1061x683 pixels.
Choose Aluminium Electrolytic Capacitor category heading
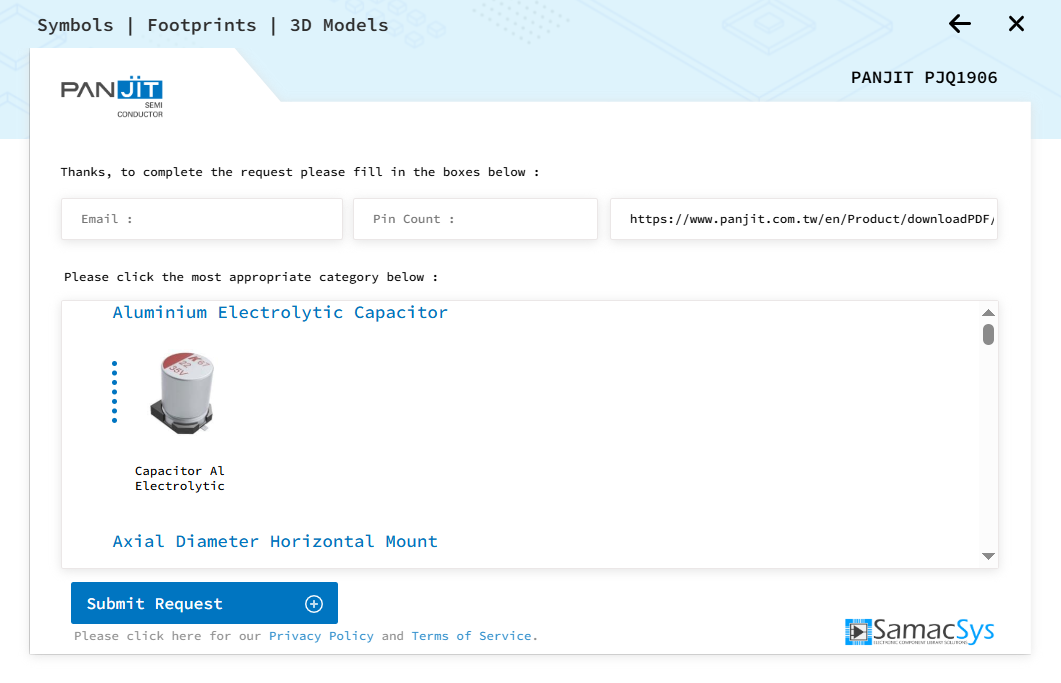(x=280, y=312)
